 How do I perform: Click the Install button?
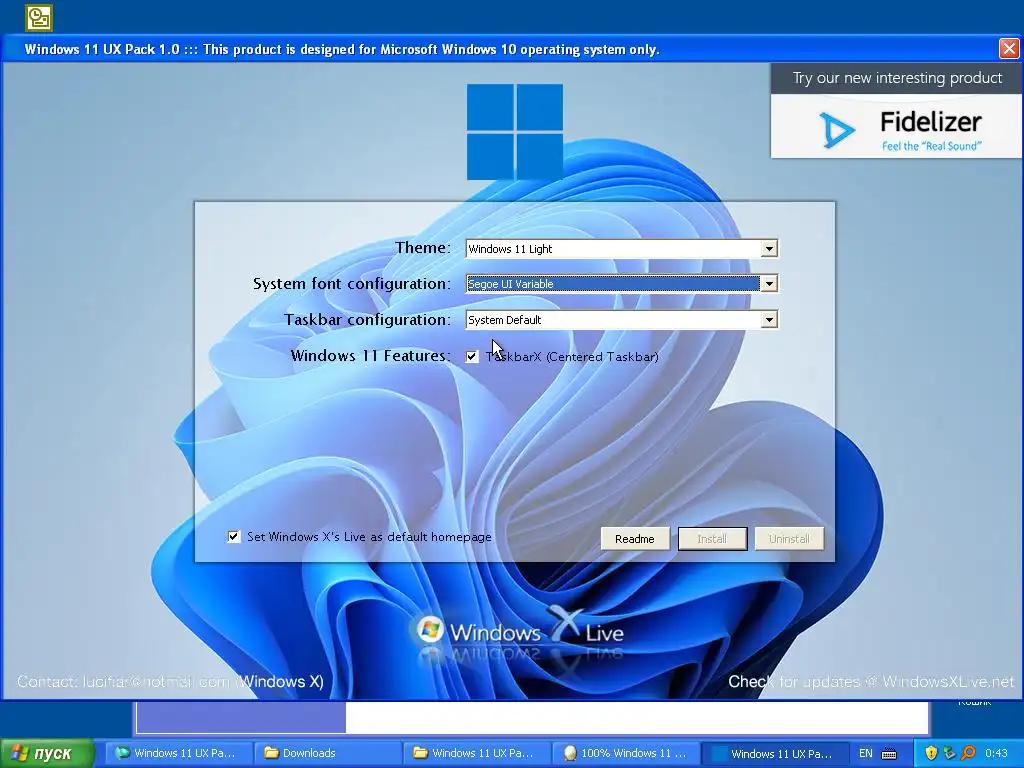coord(712,539)
